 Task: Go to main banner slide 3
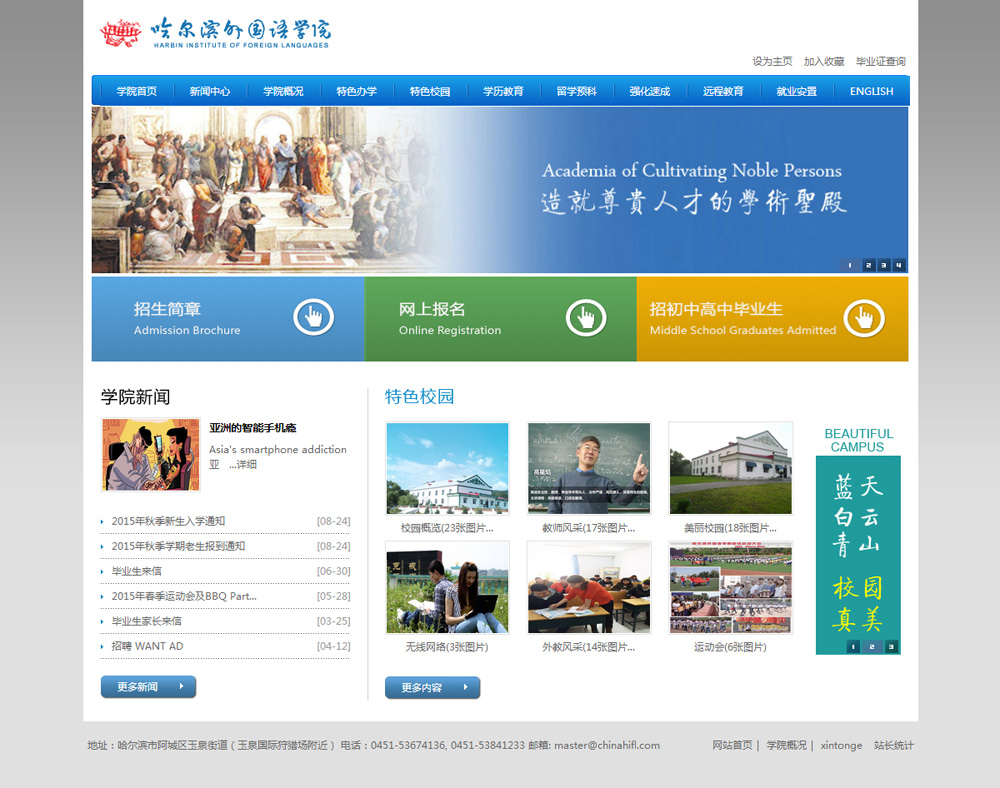(x=883, y=265)
